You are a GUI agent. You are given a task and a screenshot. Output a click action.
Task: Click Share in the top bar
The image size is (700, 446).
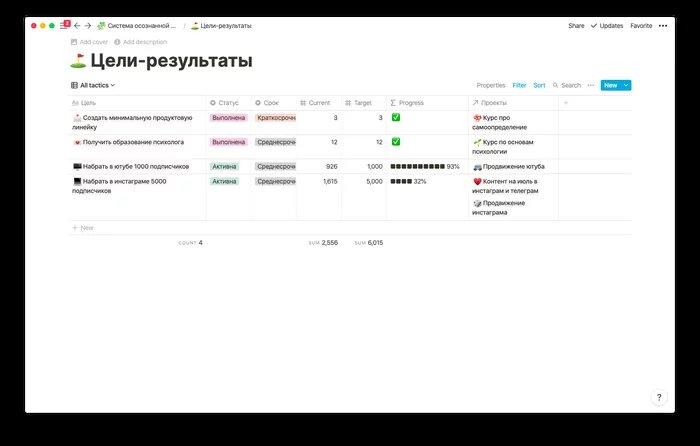point(576,26)
